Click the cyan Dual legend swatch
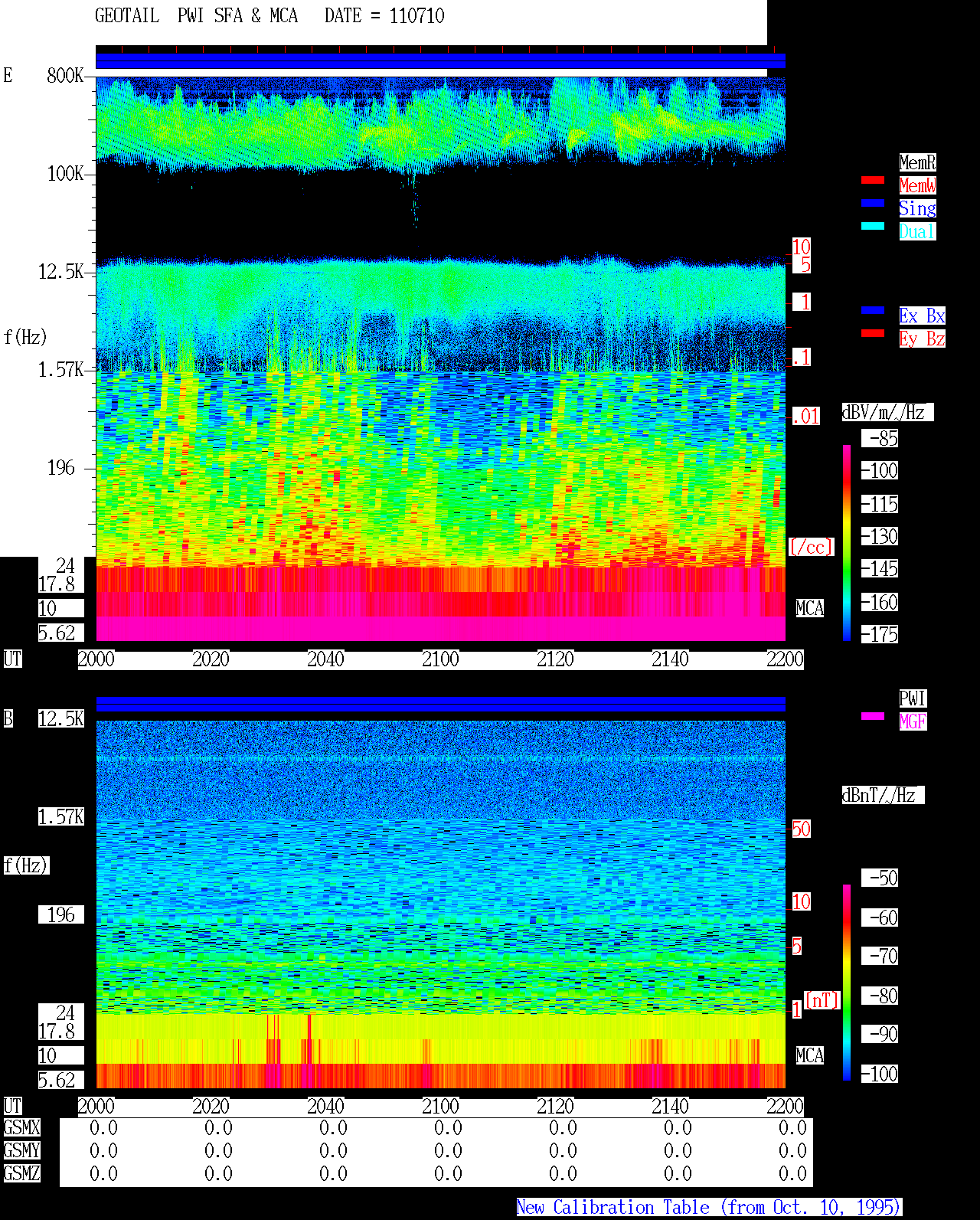 coord(873,226)
